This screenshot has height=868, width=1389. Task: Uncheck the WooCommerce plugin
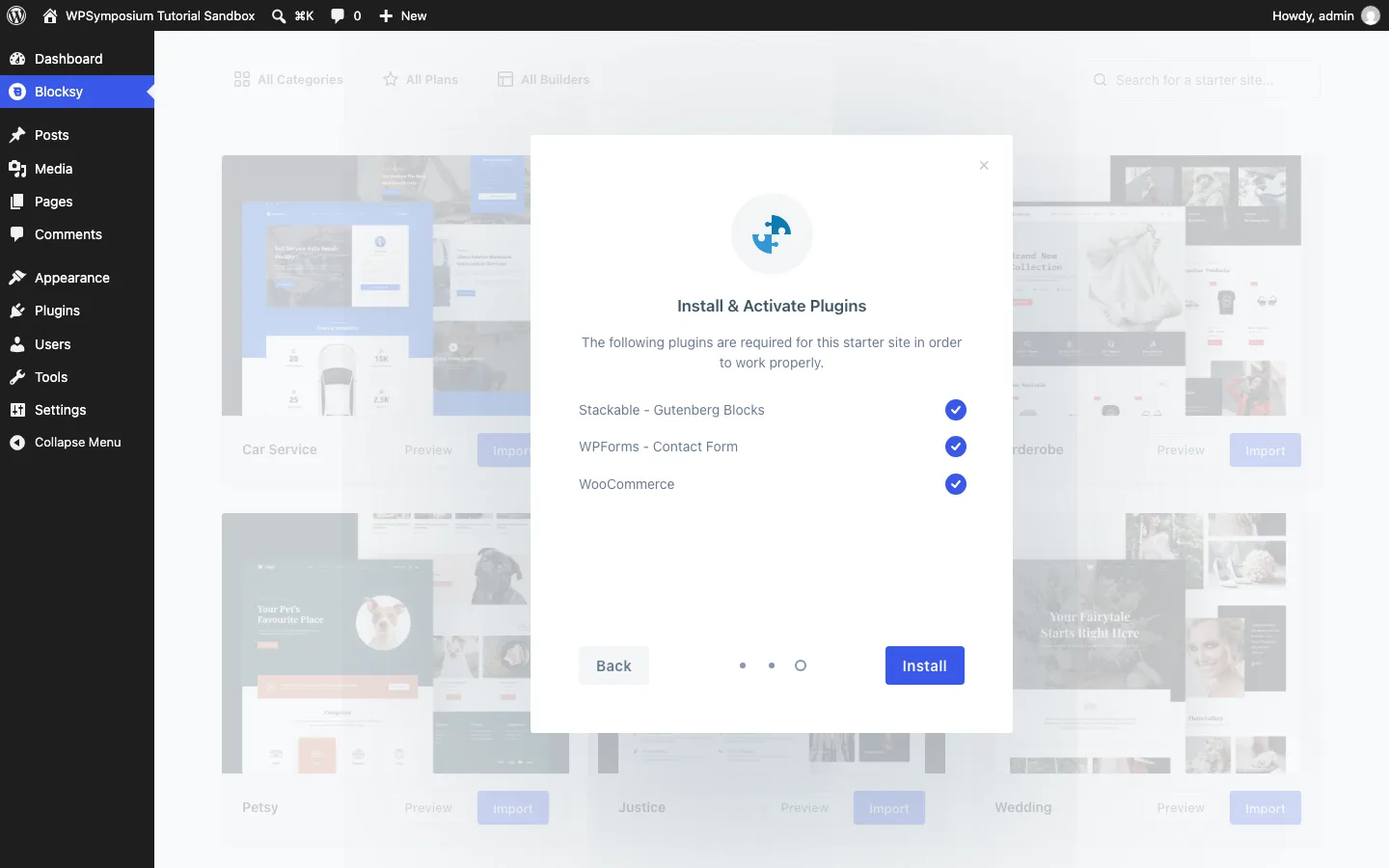(x=956, y=484)
